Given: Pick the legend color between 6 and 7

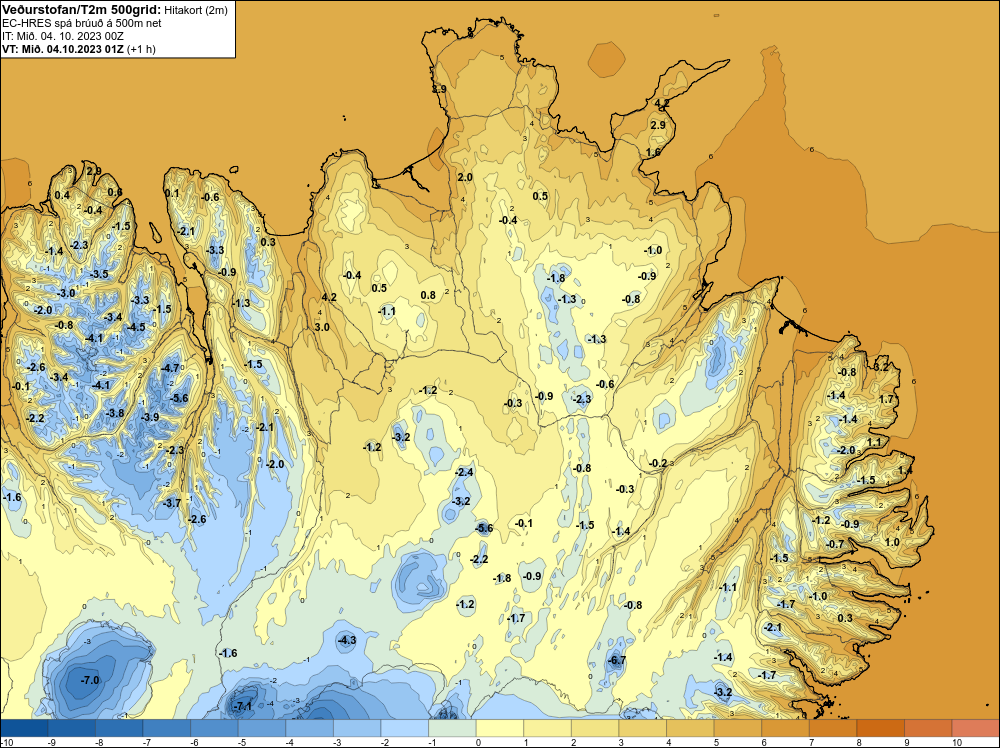Looking at the screenshot, I should [786, 728].
